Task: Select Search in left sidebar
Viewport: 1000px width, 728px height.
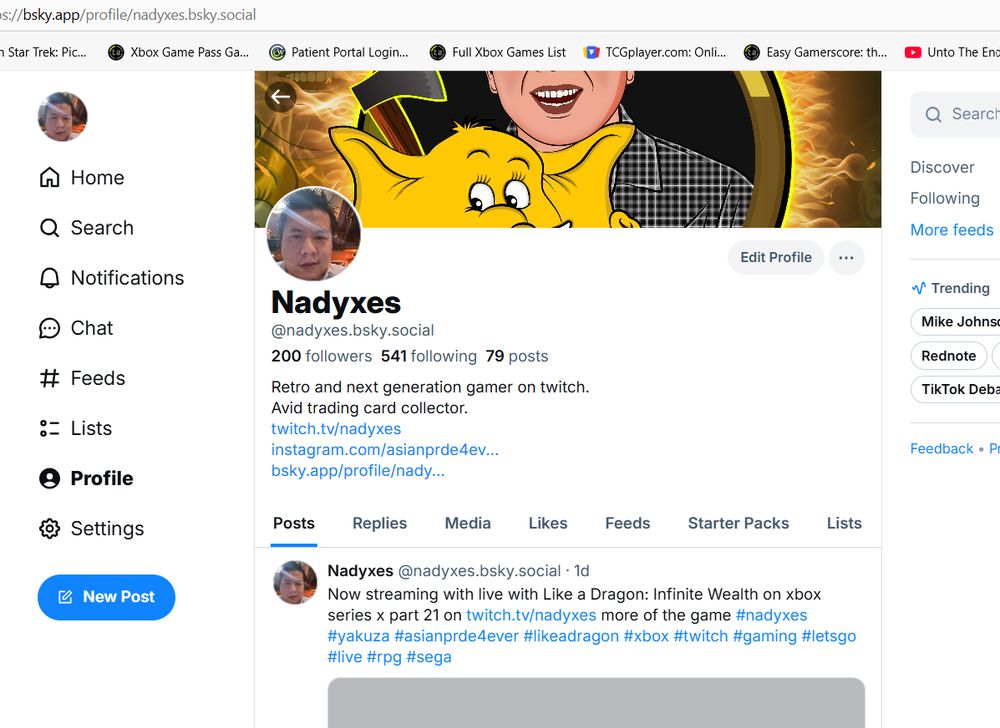Action: click(87, 228)
